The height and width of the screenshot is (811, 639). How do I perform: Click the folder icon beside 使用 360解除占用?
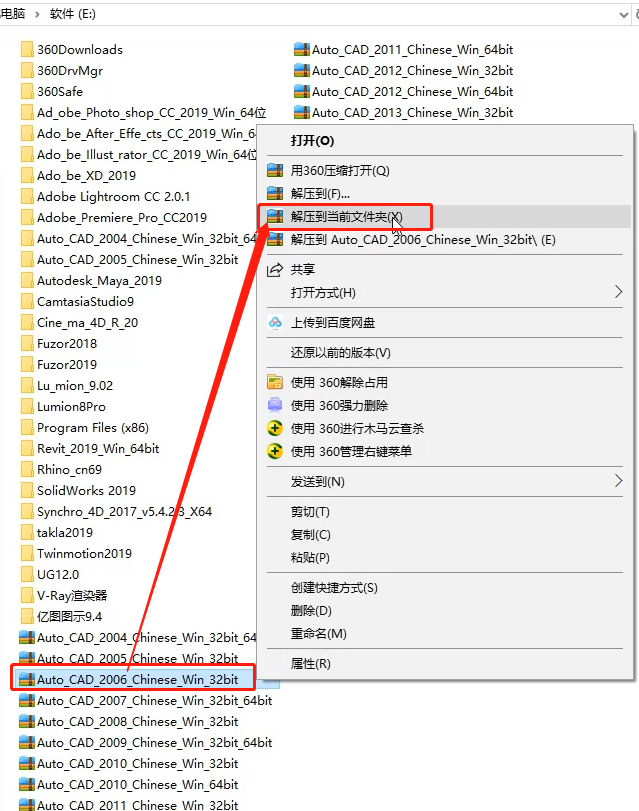pos(275,382)
